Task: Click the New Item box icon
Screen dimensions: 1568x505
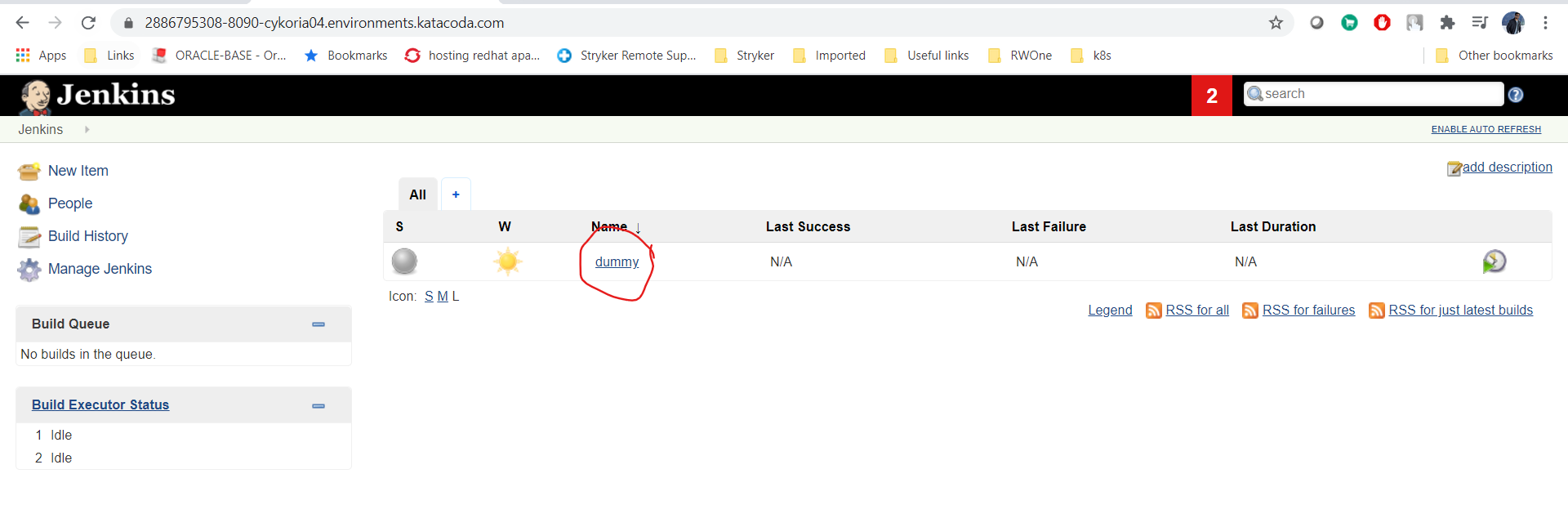Action: pyautogui.click(x=29, y=172)
